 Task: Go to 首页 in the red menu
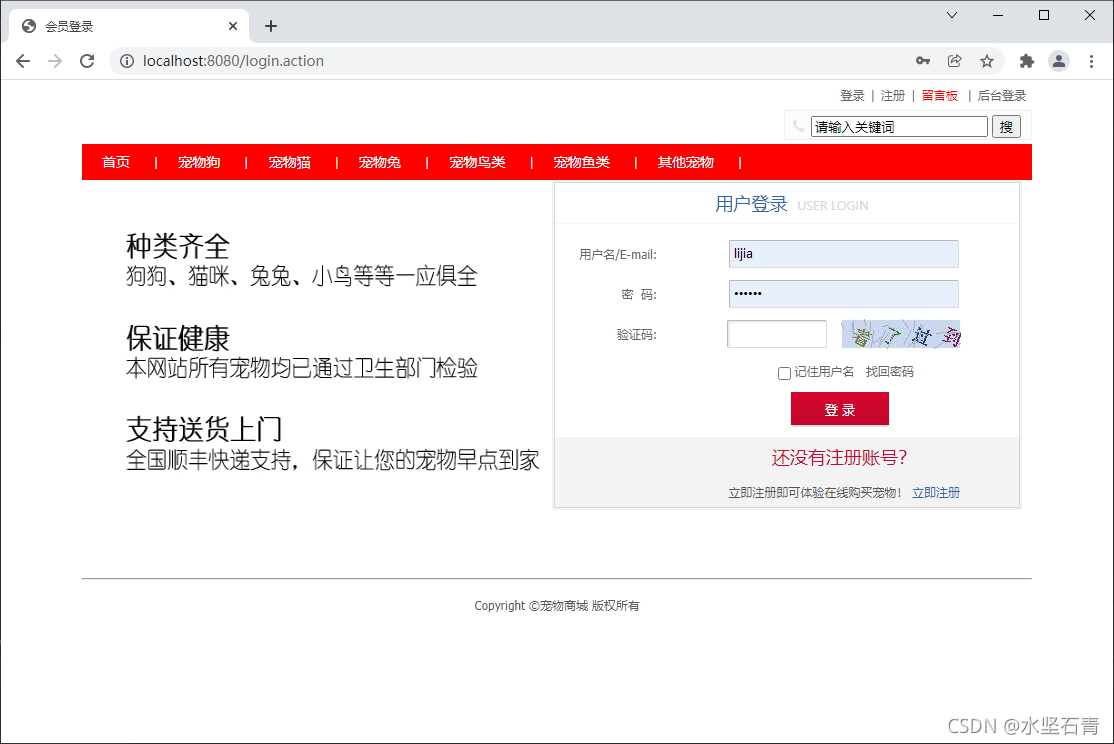pos(116,162)
